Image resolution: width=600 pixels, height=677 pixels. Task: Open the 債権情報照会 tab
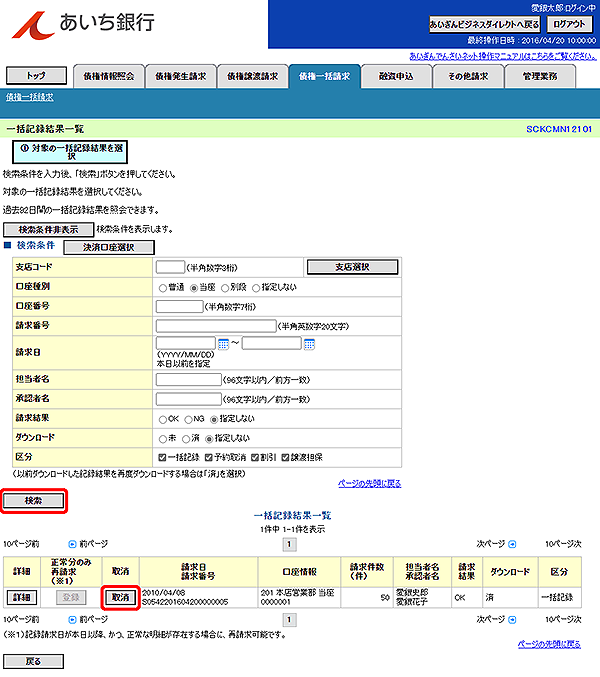109,76
